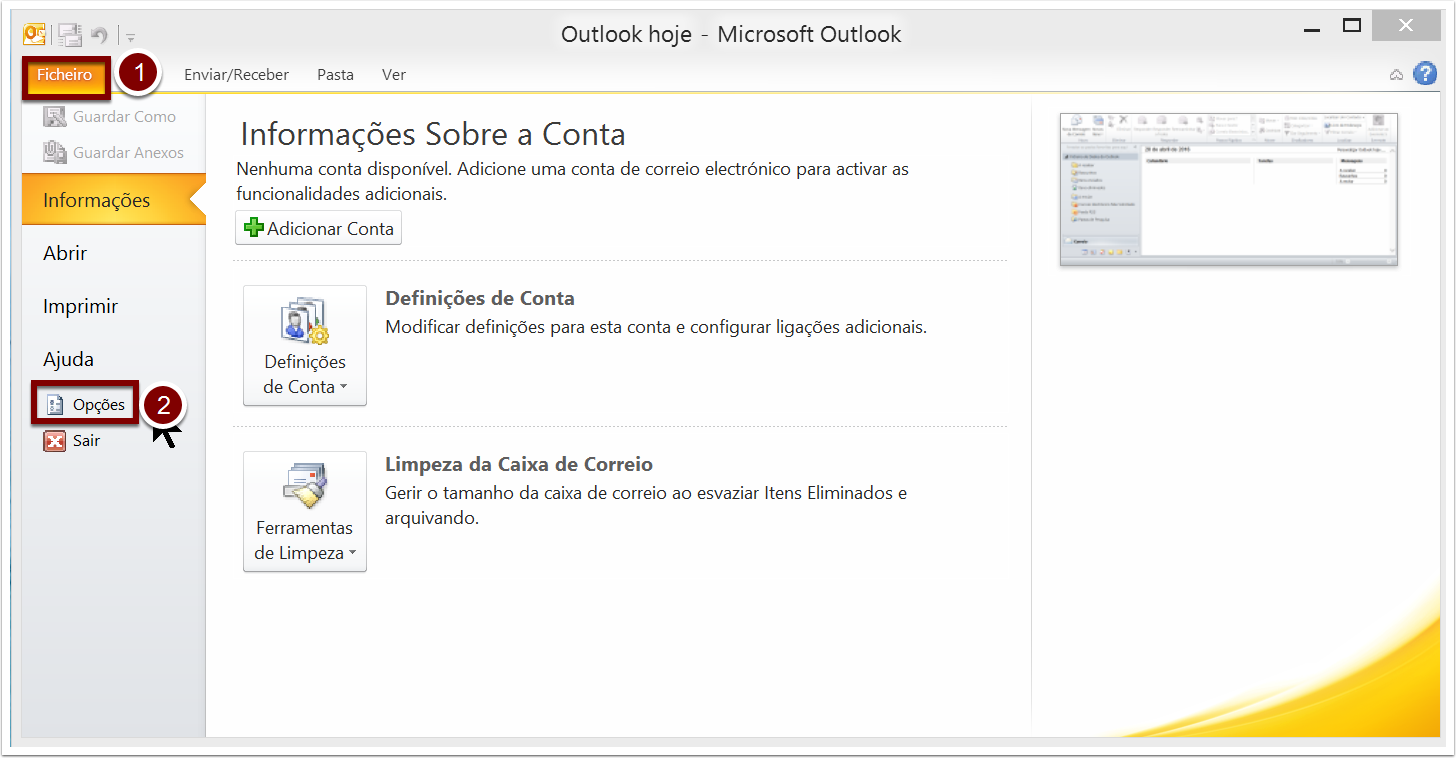Click 'Gerir o tamanho da caixa' description text
The image size is (1456, 758).
pos(646,506)
